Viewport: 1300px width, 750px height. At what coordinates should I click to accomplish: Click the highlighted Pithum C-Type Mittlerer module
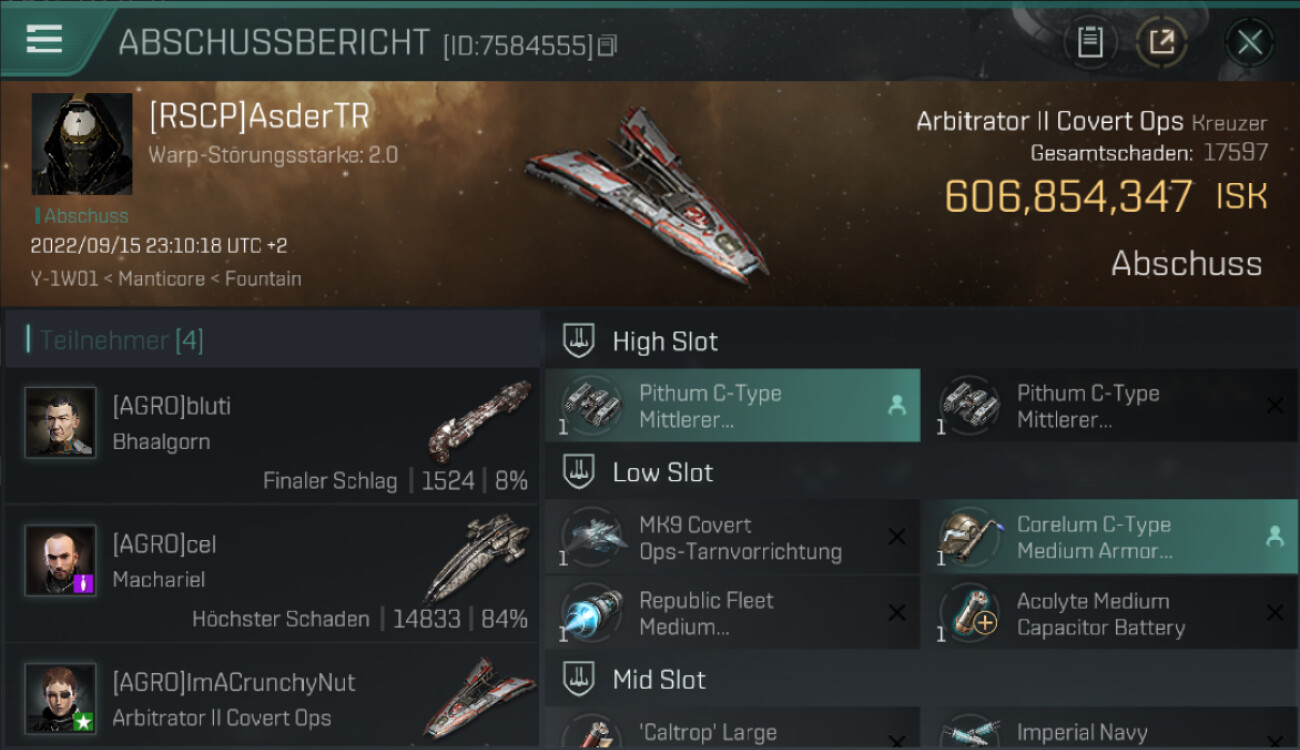coord(732,405)
